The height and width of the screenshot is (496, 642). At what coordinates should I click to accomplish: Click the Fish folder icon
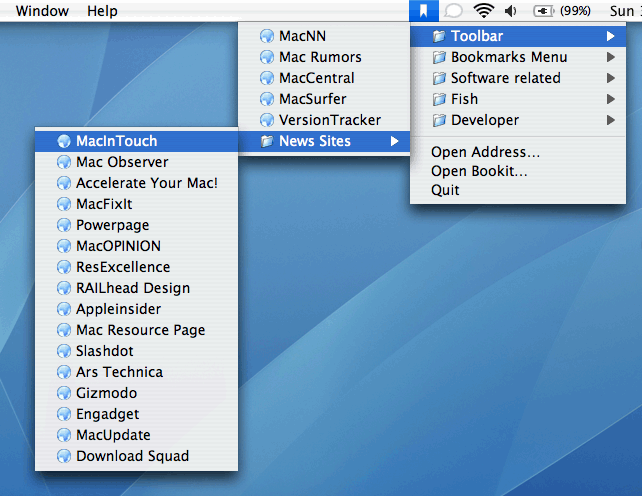439,99
